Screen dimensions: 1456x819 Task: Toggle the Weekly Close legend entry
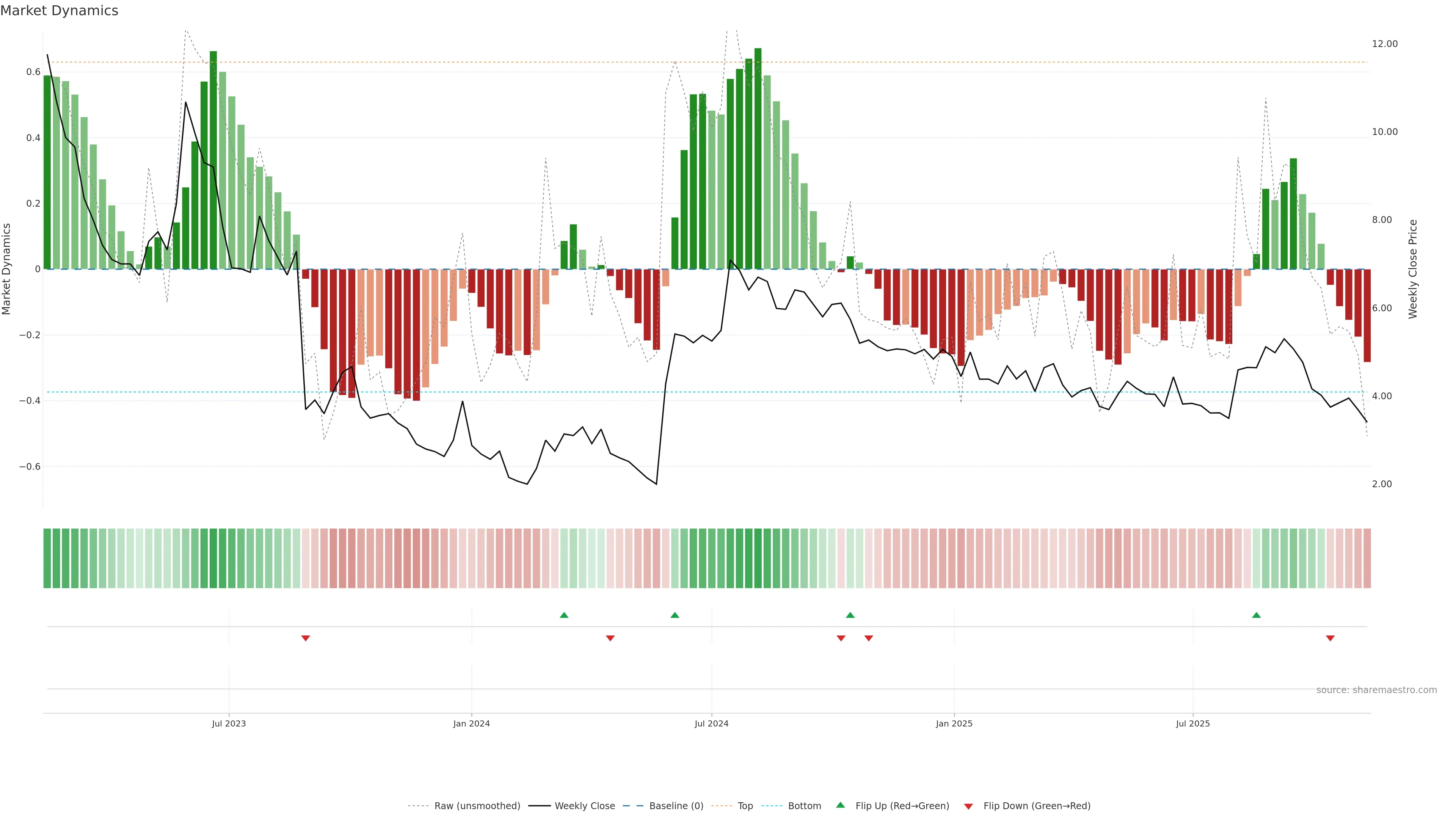pos(584,806)
